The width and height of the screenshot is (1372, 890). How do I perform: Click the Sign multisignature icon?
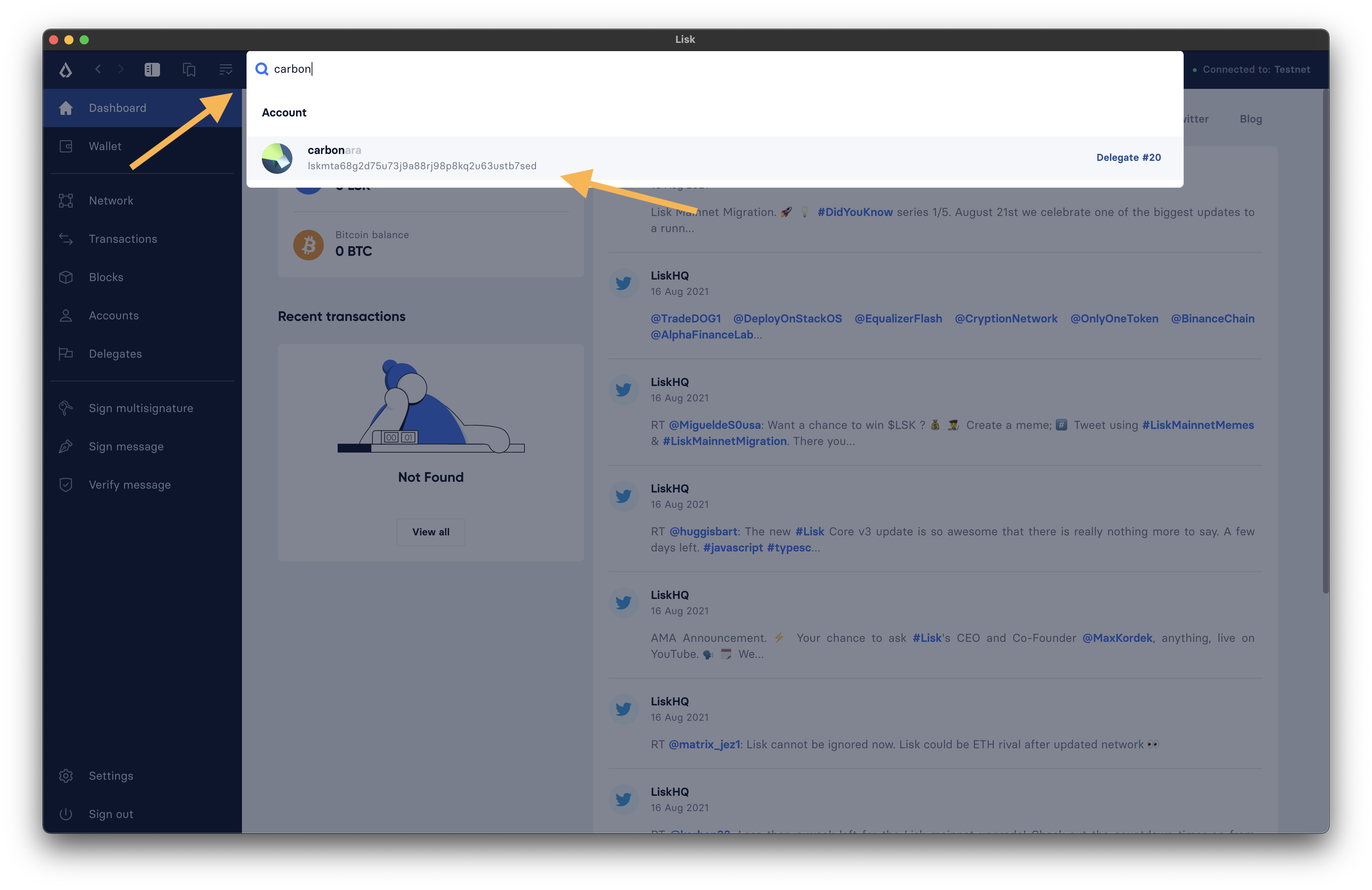click(x=66, y=408)
